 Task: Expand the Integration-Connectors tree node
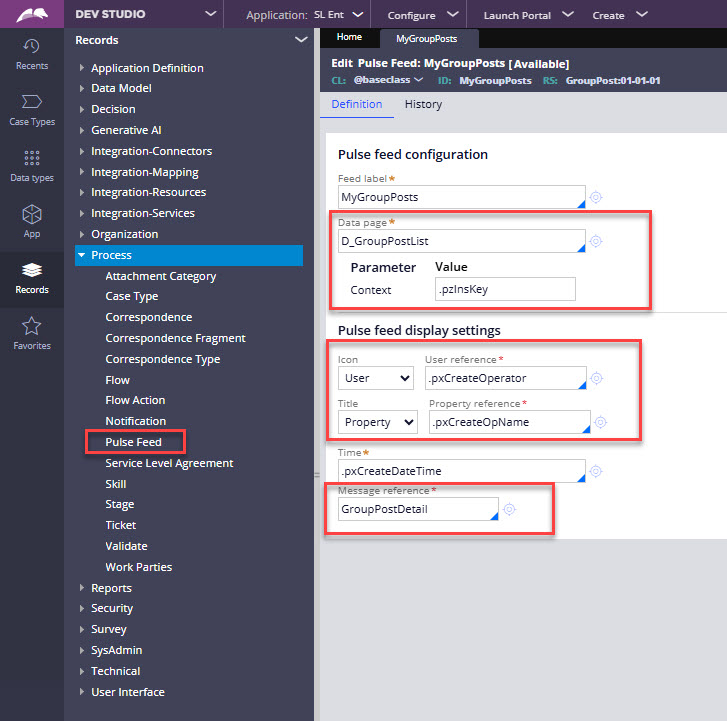[x=82, y=151]
